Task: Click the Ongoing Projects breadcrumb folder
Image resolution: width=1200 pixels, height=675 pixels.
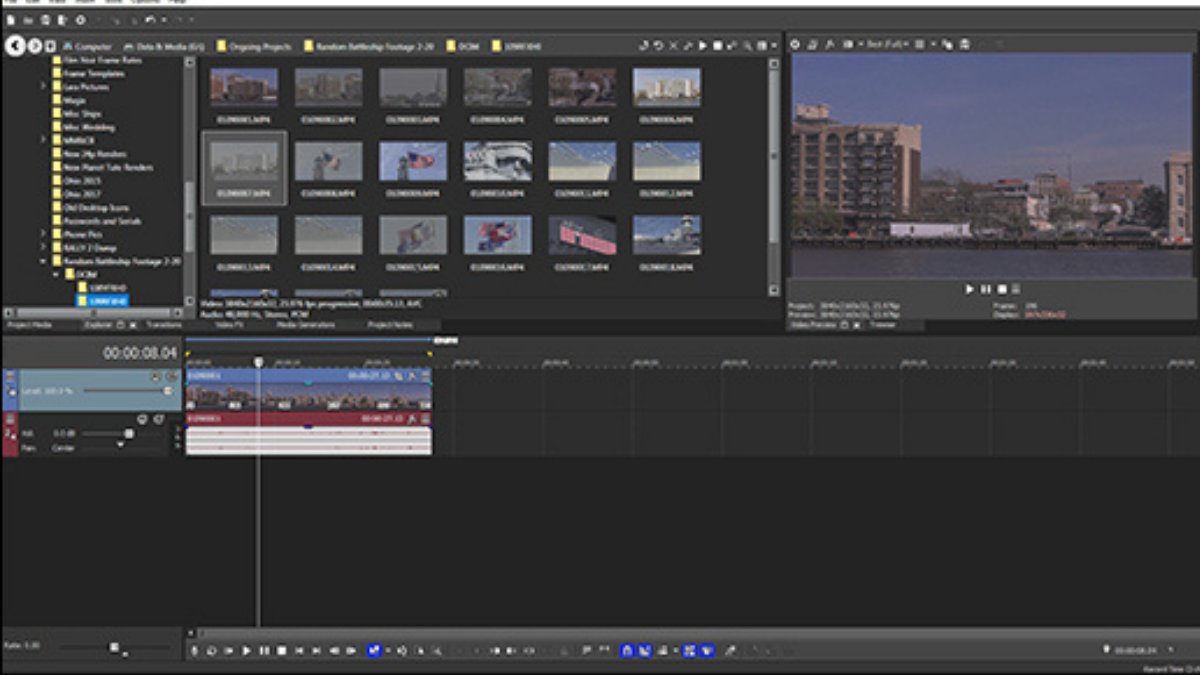Action: (254, 46)
